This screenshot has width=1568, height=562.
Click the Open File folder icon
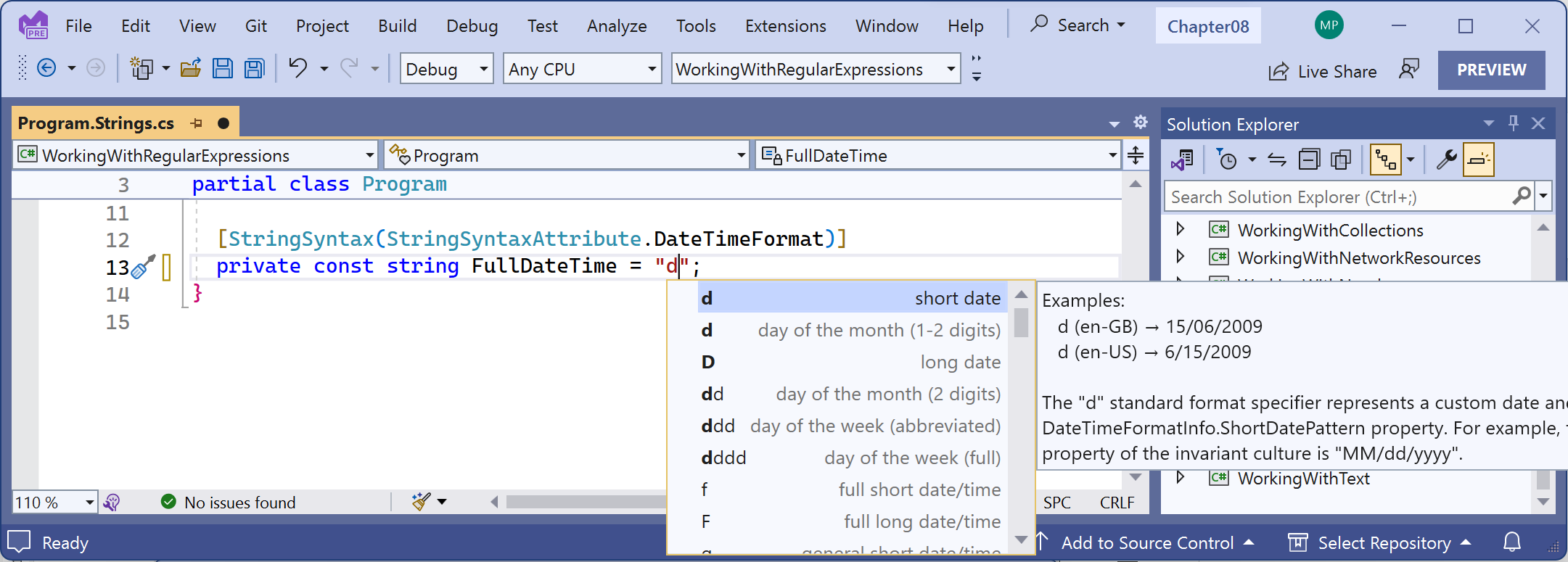click(191, 69)
